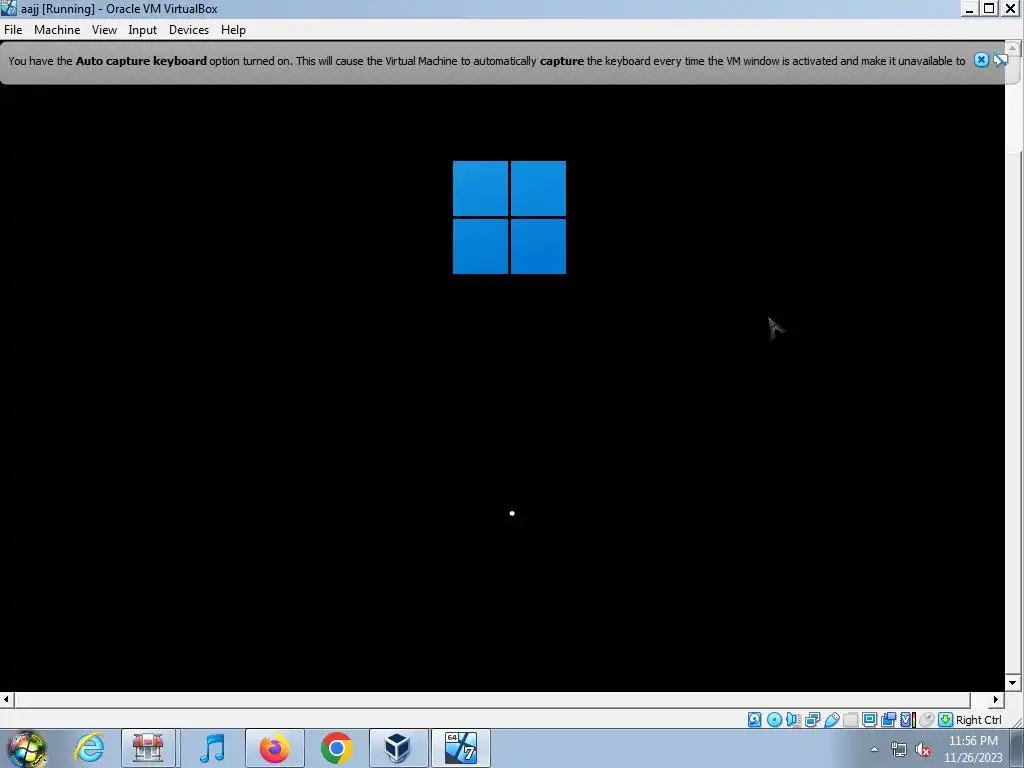
Task: Launch Google Chrome from the taskbar
Action: (x=336, y=748)
